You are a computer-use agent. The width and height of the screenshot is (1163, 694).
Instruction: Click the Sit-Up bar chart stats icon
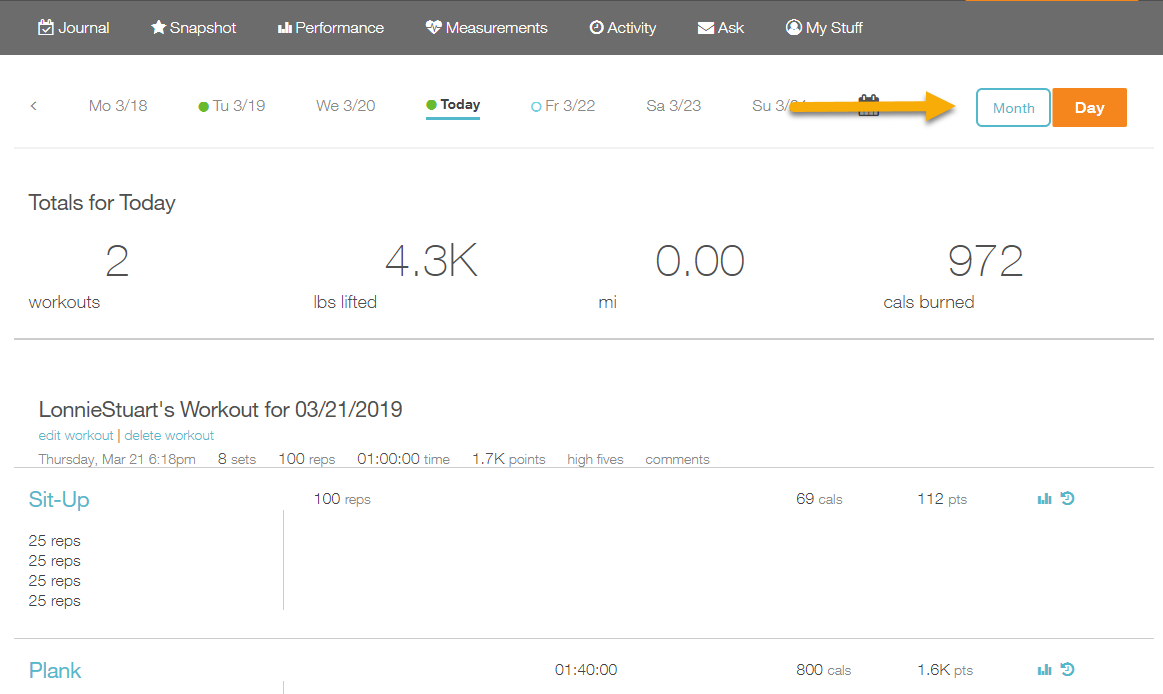click(x=1044, y=499)
